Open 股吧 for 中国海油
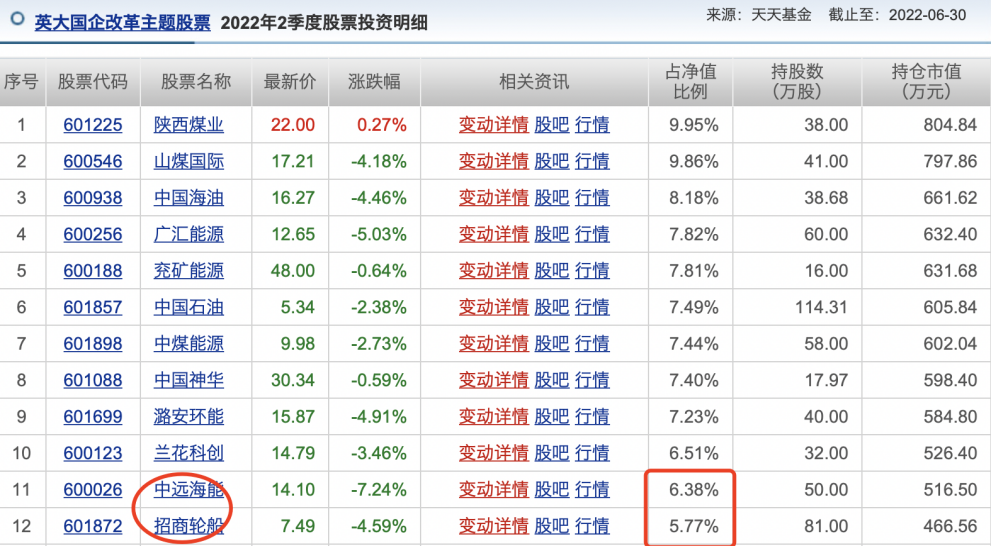 click(x=551, y=198)
